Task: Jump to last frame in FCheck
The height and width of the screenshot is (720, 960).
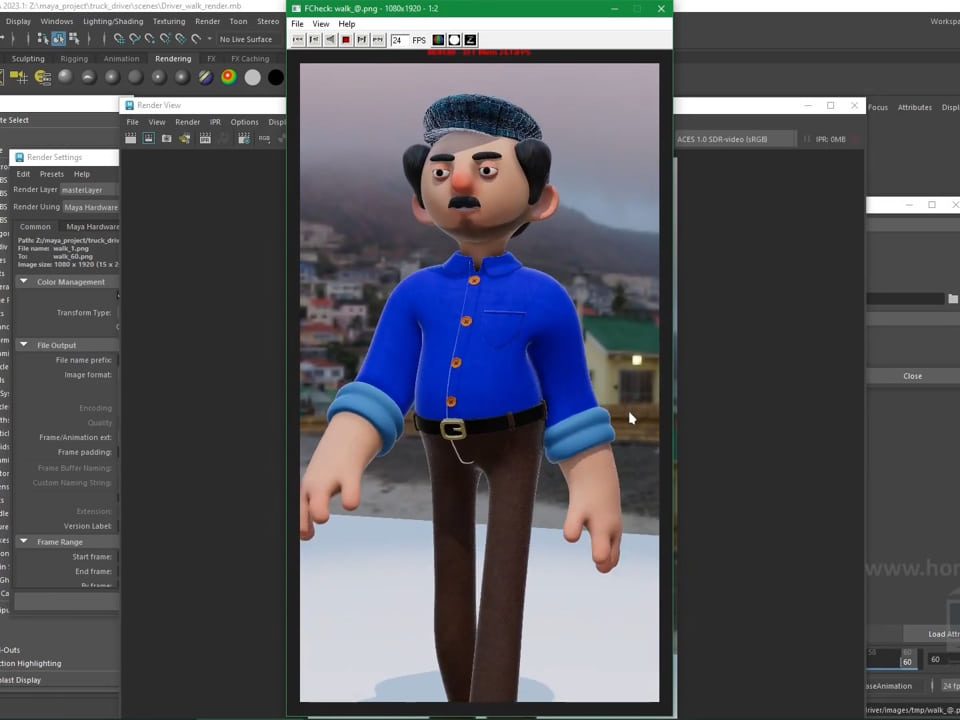Action: coord(378,40)
